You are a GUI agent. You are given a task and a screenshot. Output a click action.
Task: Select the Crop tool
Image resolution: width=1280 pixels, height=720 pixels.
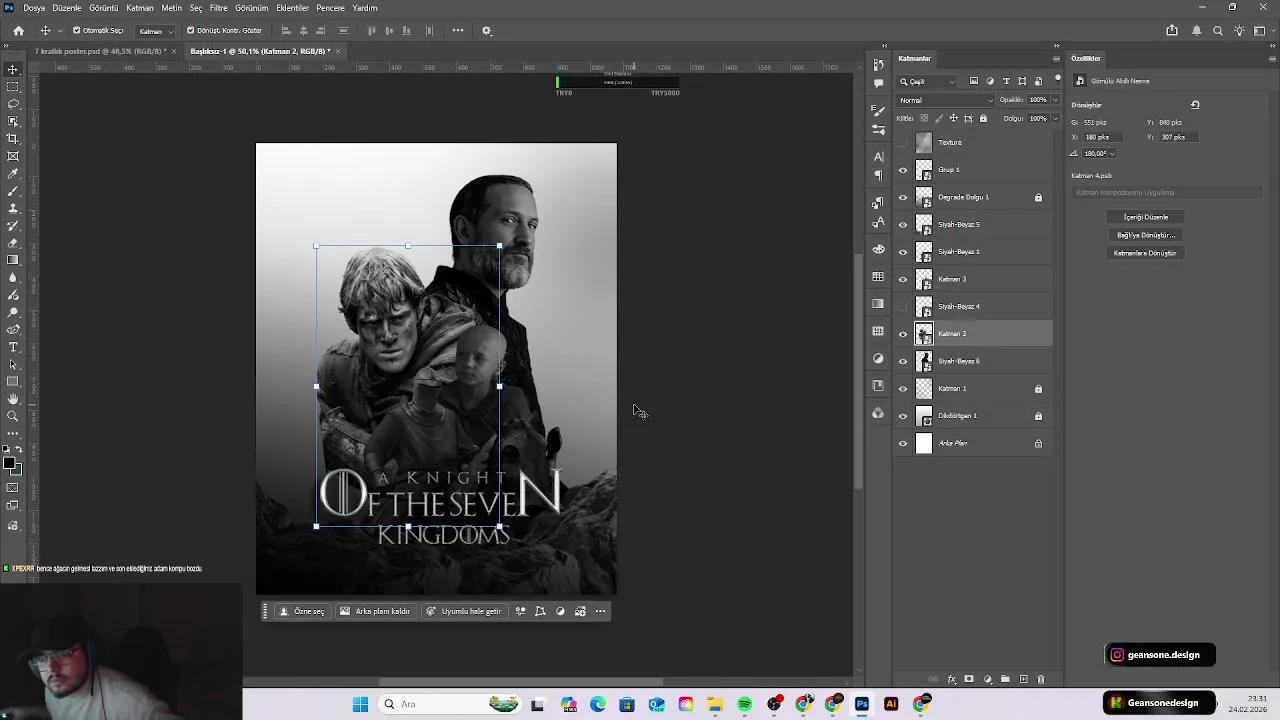(x=13, y=139)
